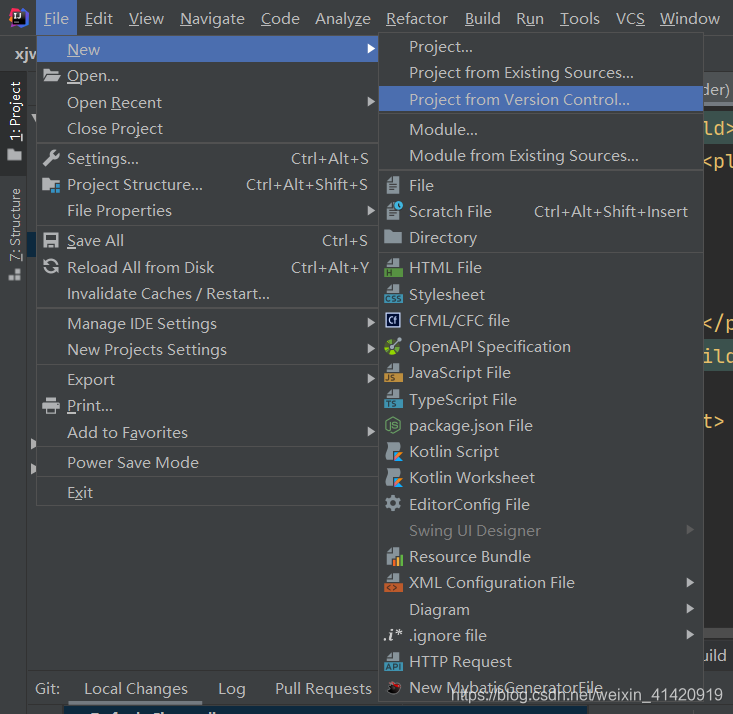Choose Exit from File menu
The image size is (733, 714).
tap(207, 492)
